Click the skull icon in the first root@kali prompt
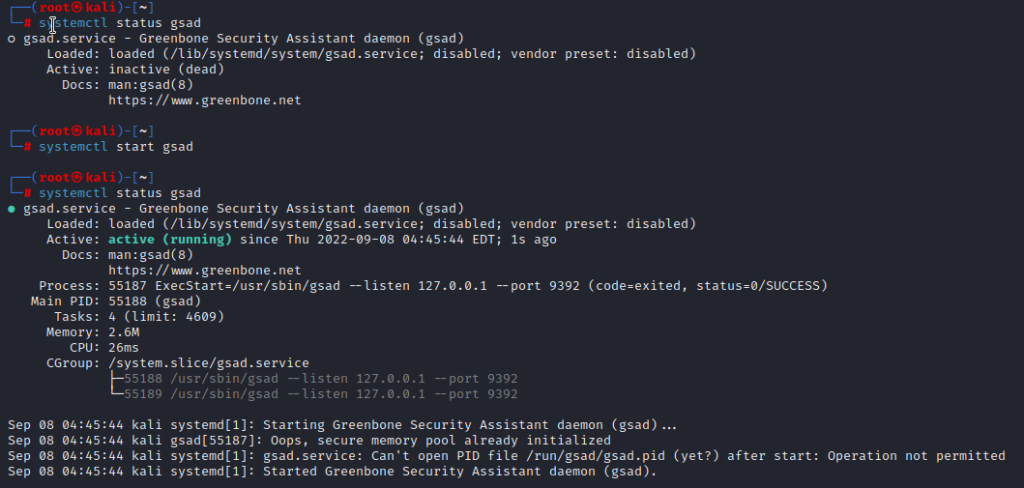 (x=77, y=8)
